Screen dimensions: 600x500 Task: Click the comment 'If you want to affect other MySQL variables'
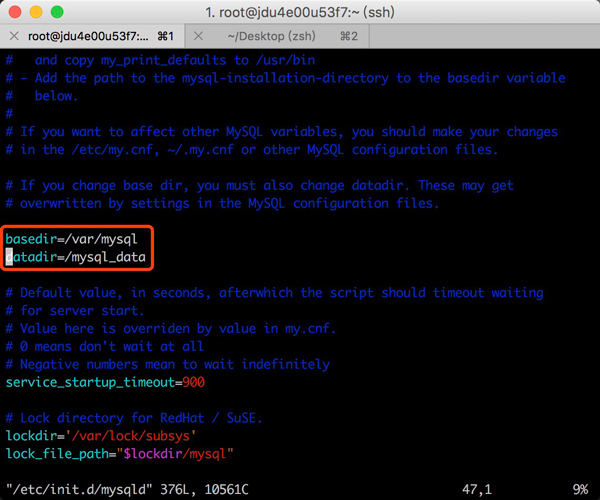(x=282, y=132)
